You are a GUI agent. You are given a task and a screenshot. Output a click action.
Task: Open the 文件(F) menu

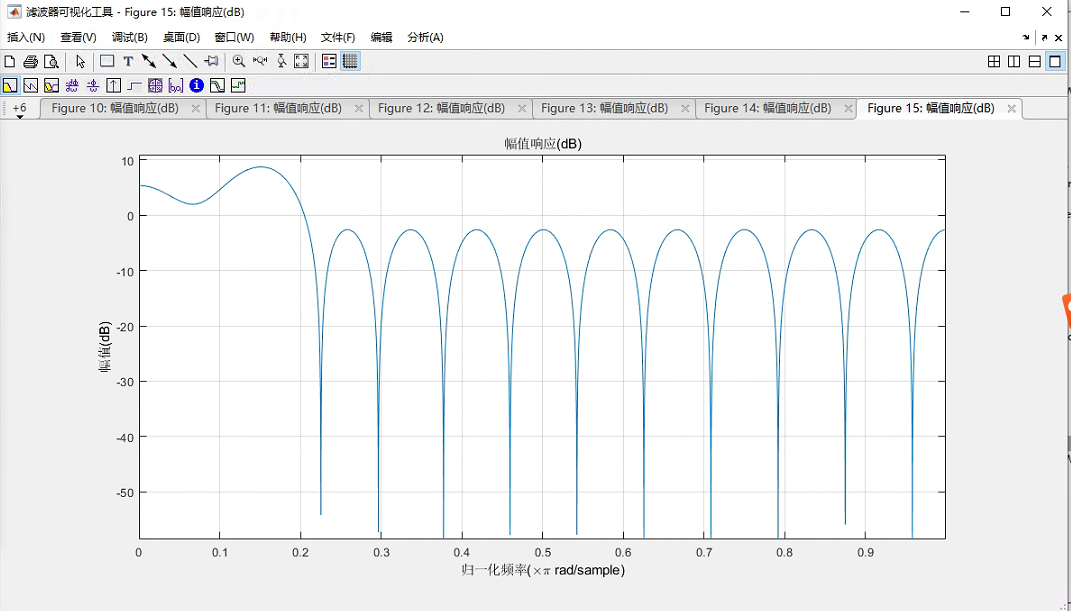338,38
